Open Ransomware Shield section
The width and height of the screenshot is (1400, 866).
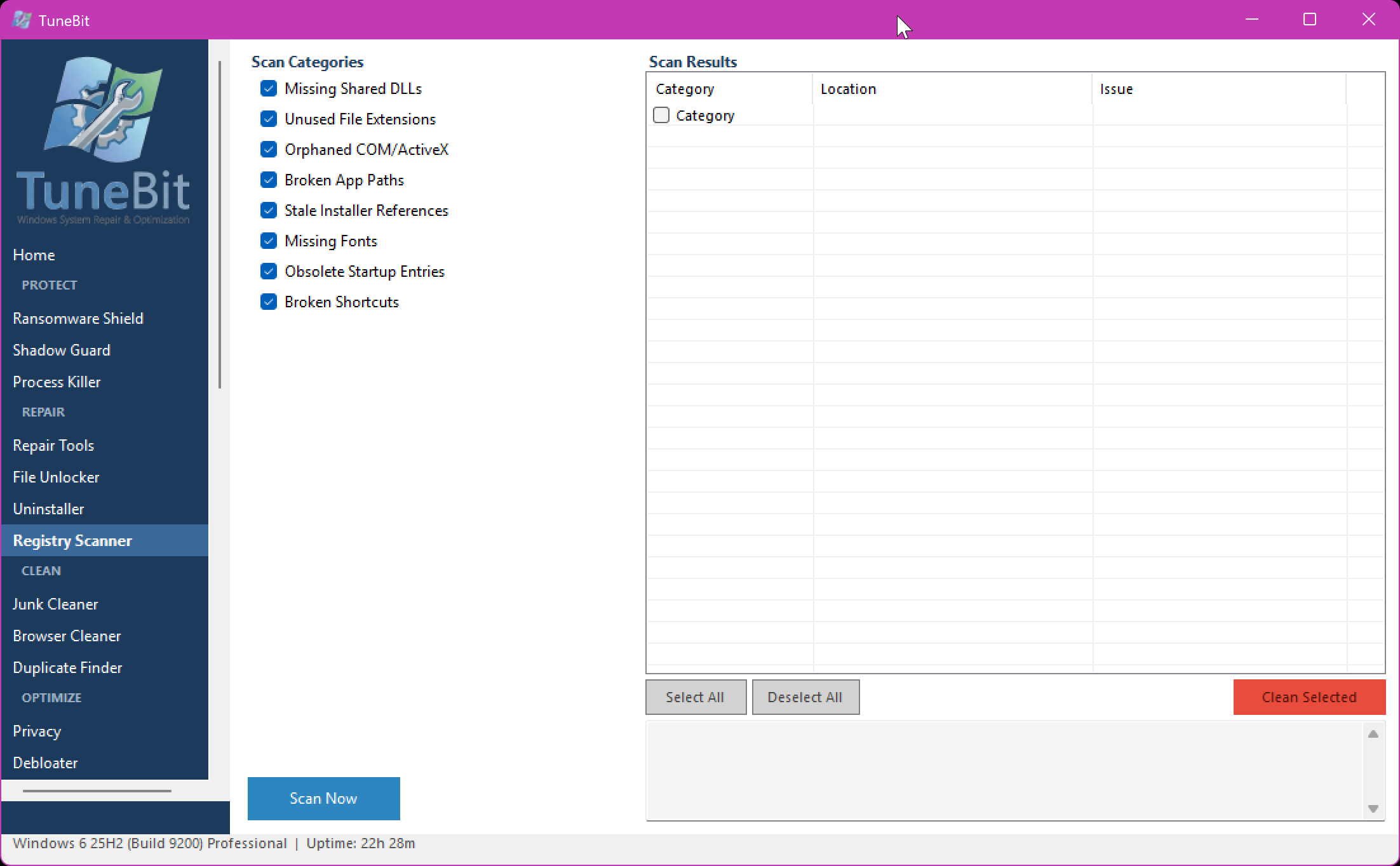coord(104,319)
